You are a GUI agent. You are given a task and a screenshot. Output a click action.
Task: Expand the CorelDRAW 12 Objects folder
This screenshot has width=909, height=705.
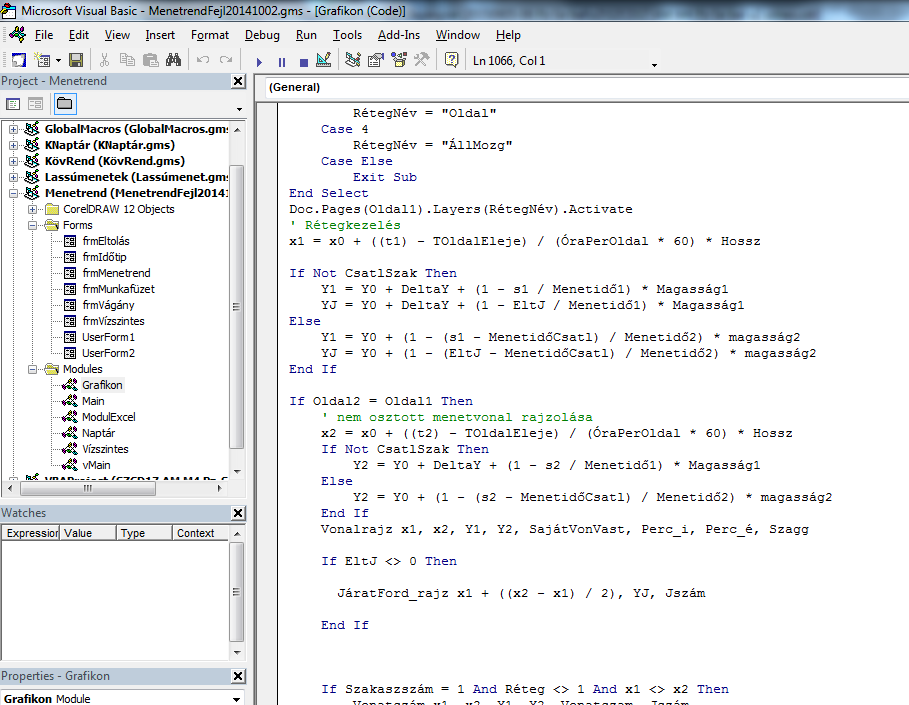pyautogui.click(x=32, y=209)
